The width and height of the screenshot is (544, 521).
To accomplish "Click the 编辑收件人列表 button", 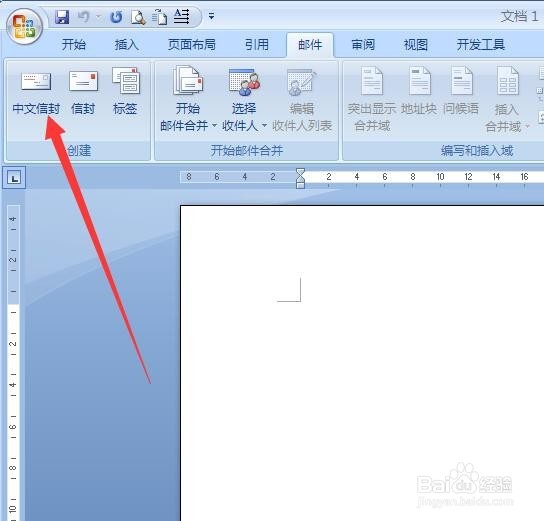I will point(302,101).
